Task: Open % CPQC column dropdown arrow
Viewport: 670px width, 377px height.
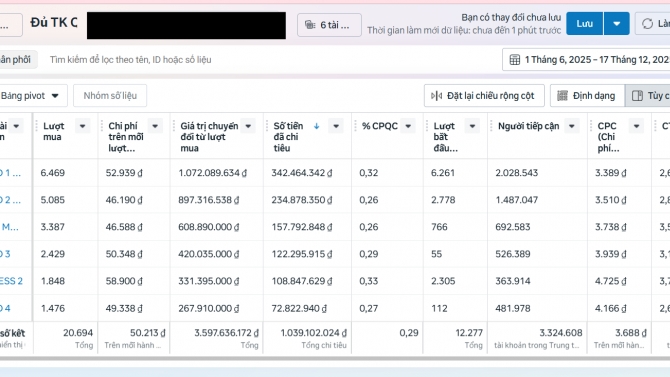Action: [x=408, y=126]
